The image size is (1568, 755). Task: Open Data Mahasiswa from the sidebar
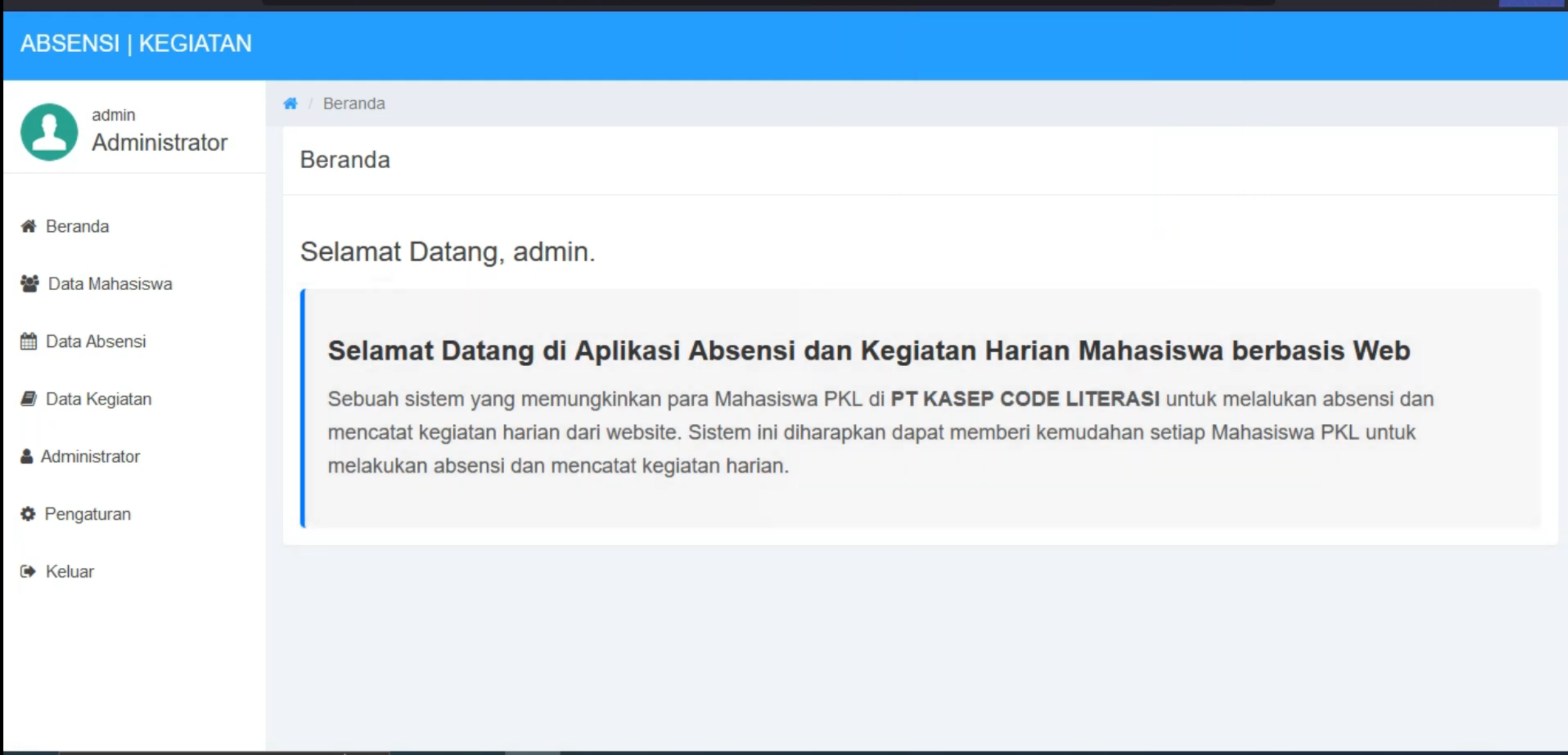[110, 284]
